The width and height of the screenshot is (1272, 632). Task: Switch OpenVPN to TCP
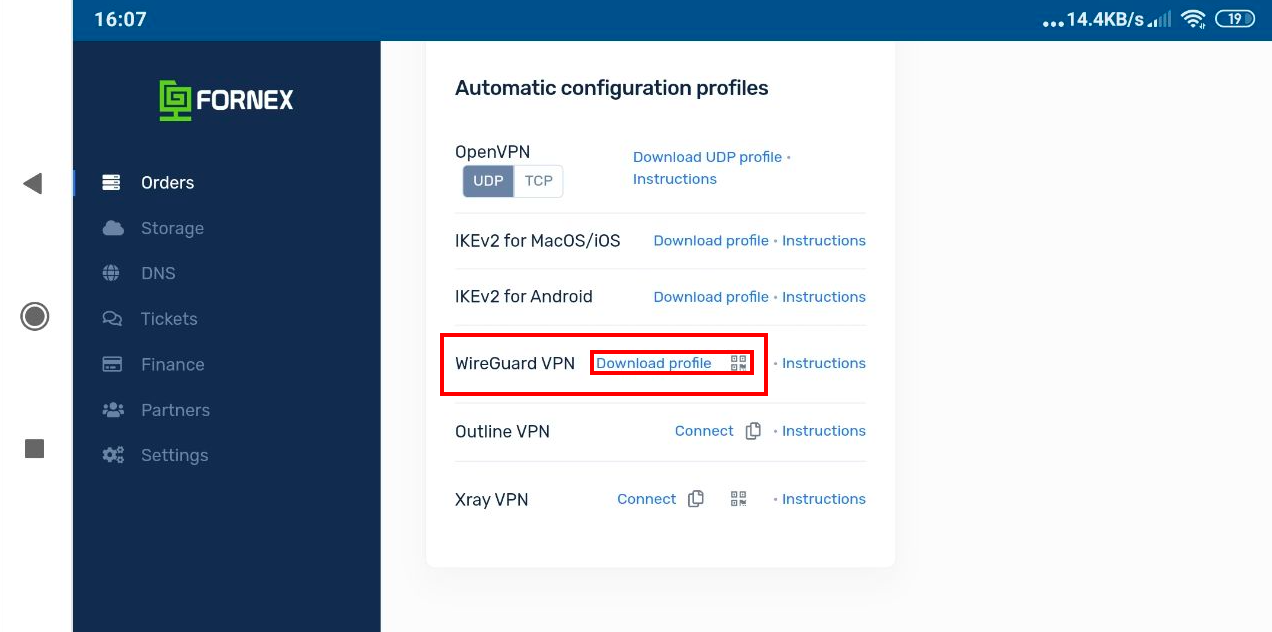click(539, 181)
